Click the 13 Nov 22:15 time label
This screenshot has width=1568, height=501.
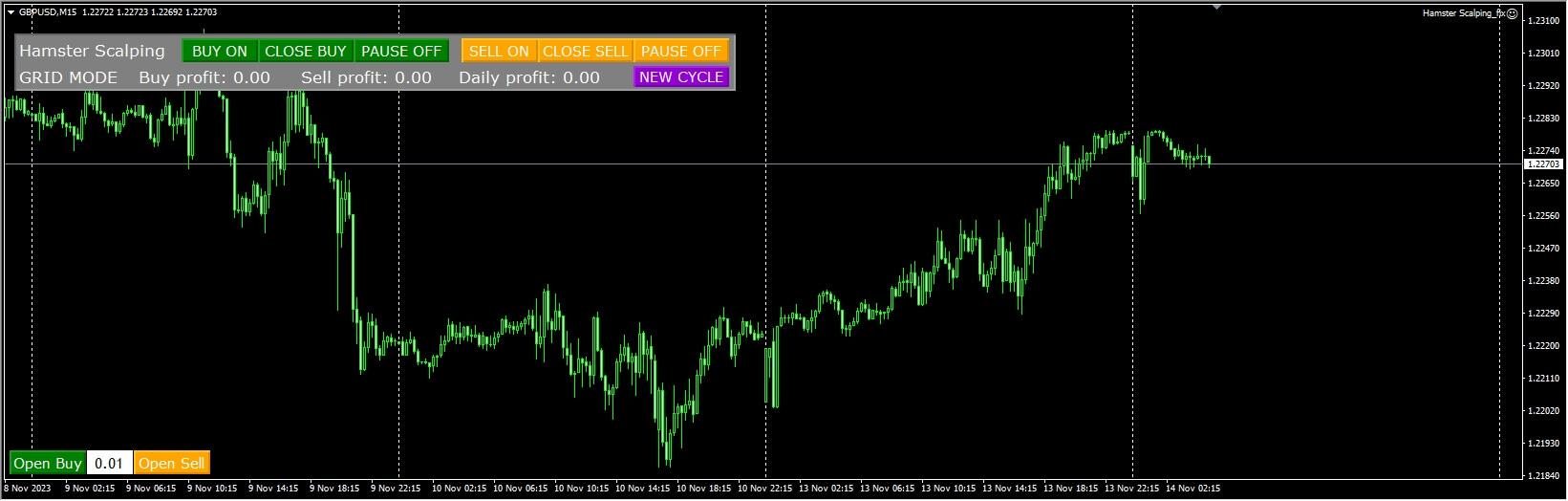point(1131,489)
